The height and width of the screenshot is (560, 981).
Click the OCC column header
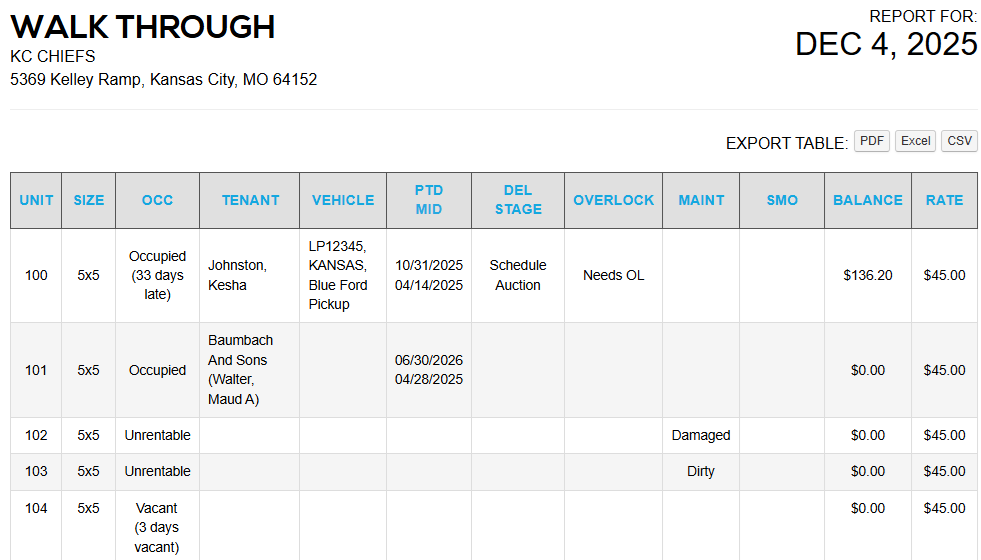[x=157, y=200]
